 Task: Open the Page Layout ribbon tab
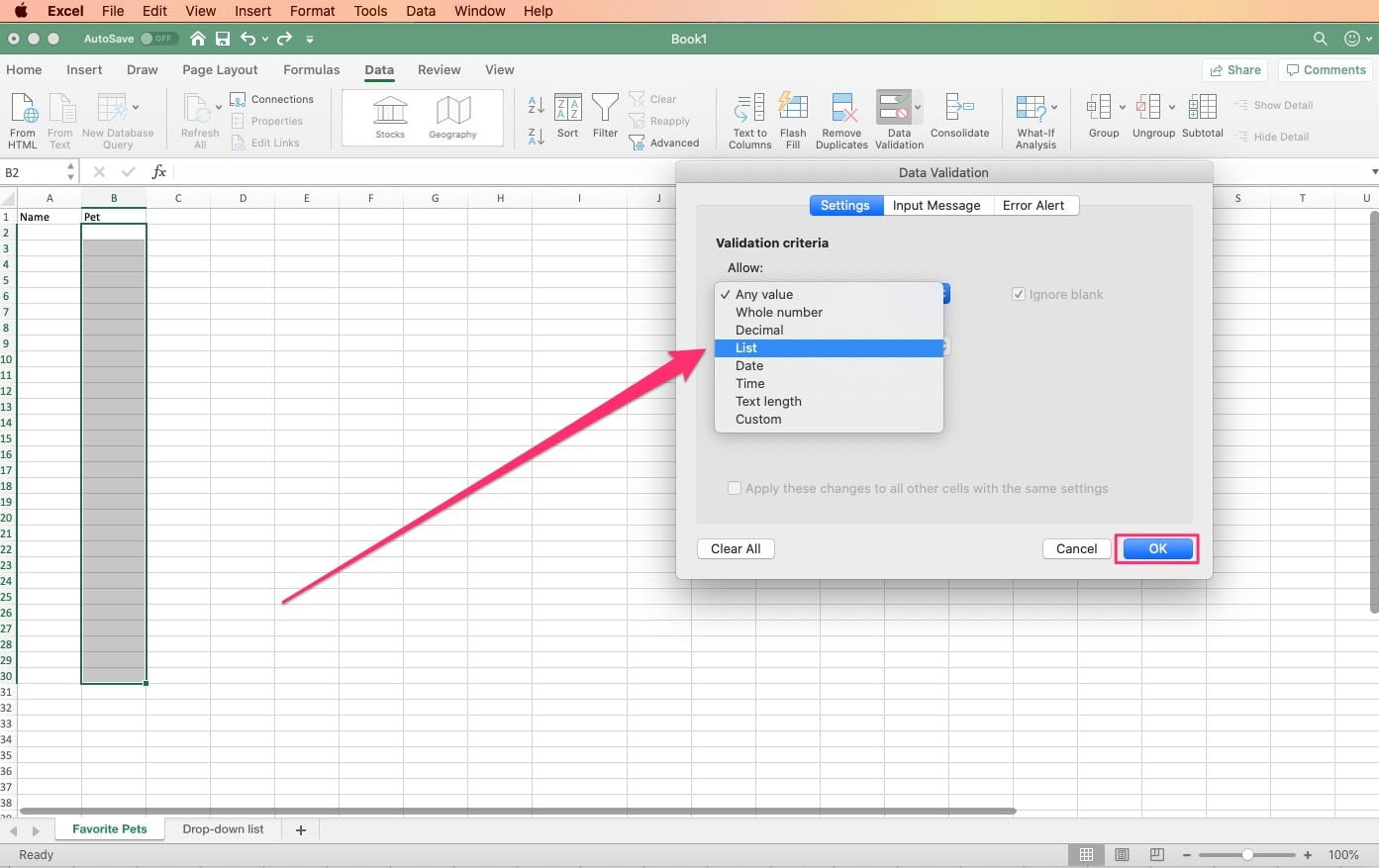pos(220,70)
